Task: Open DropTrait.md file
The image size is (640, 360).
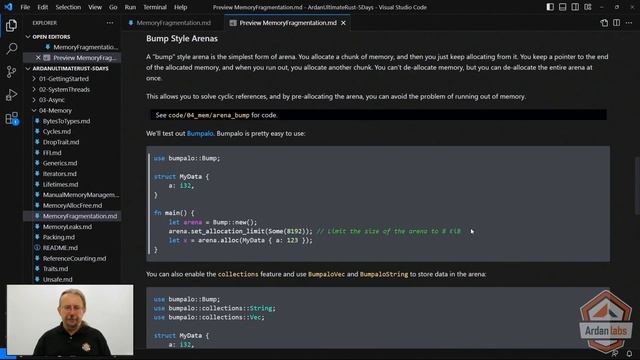Action: pyautogui.click(x=61, y=142)
